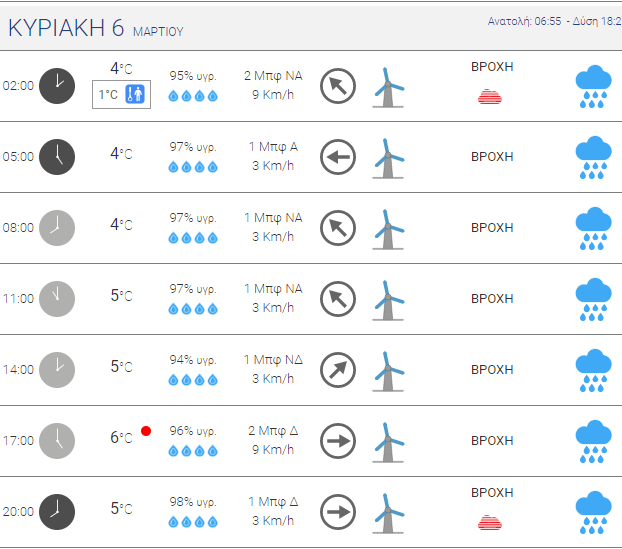Click the rain cloud icon at 05:00
The image size is (622, 549).
(593, 157)
